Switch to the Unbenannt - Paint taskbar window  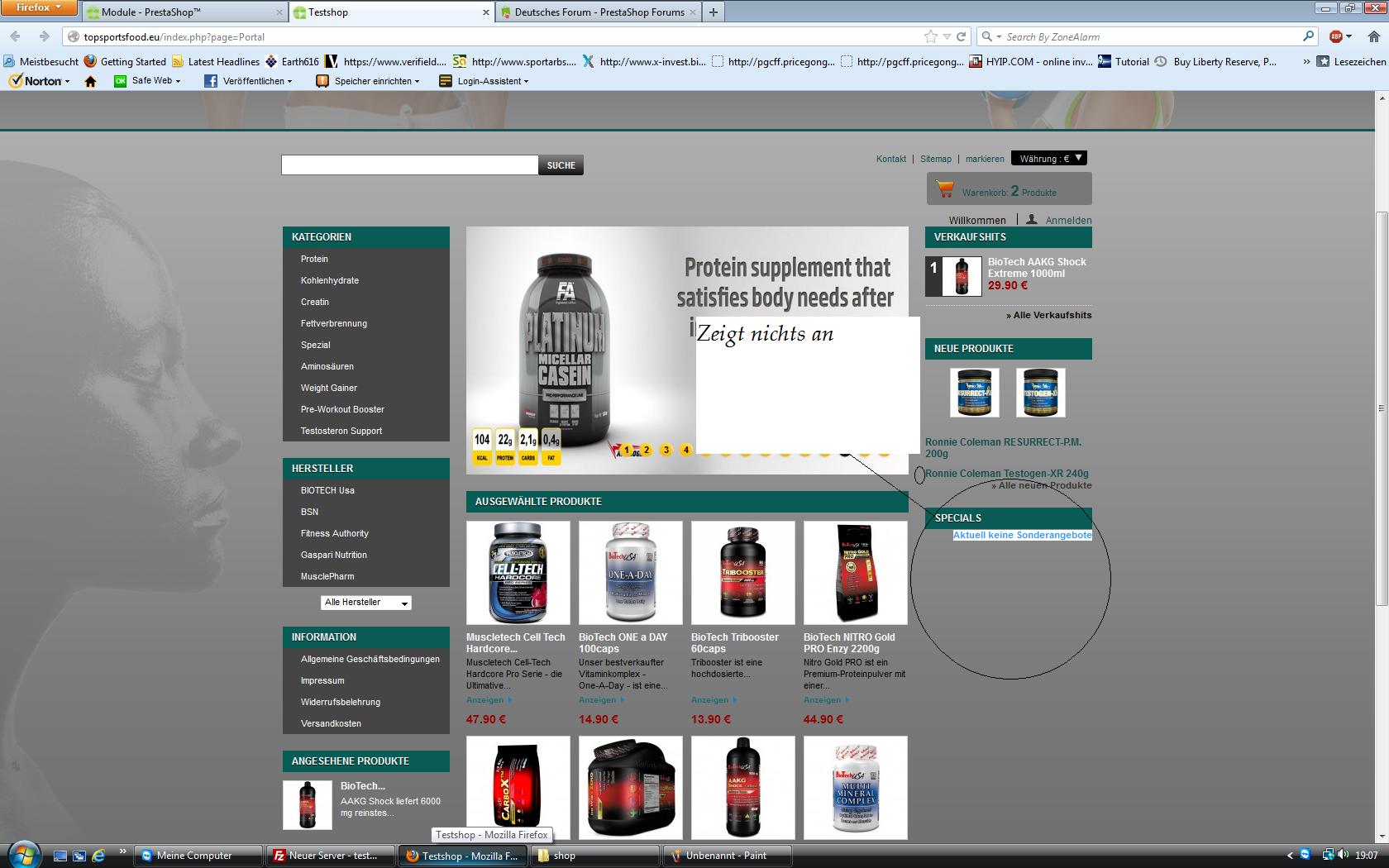click(728, 856)
